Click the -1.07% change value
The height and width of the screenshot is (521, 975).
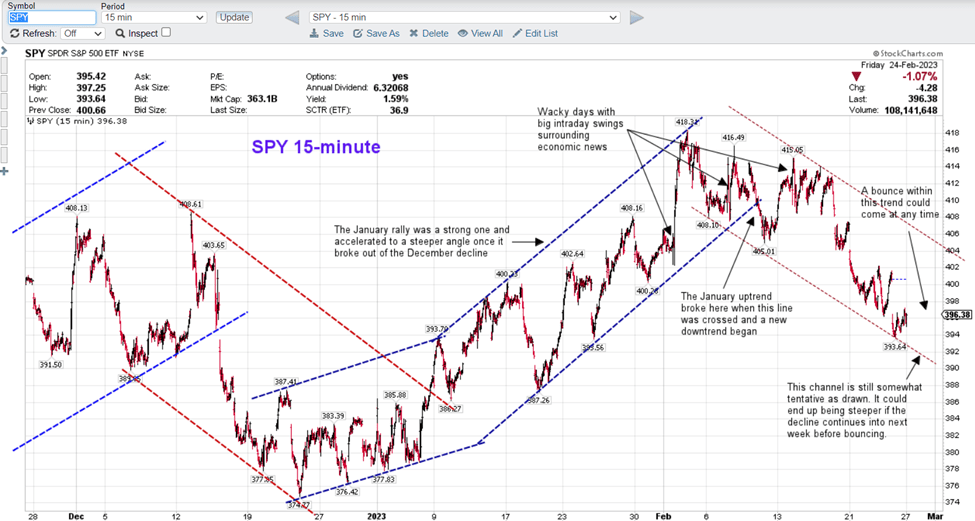point(920,76)
